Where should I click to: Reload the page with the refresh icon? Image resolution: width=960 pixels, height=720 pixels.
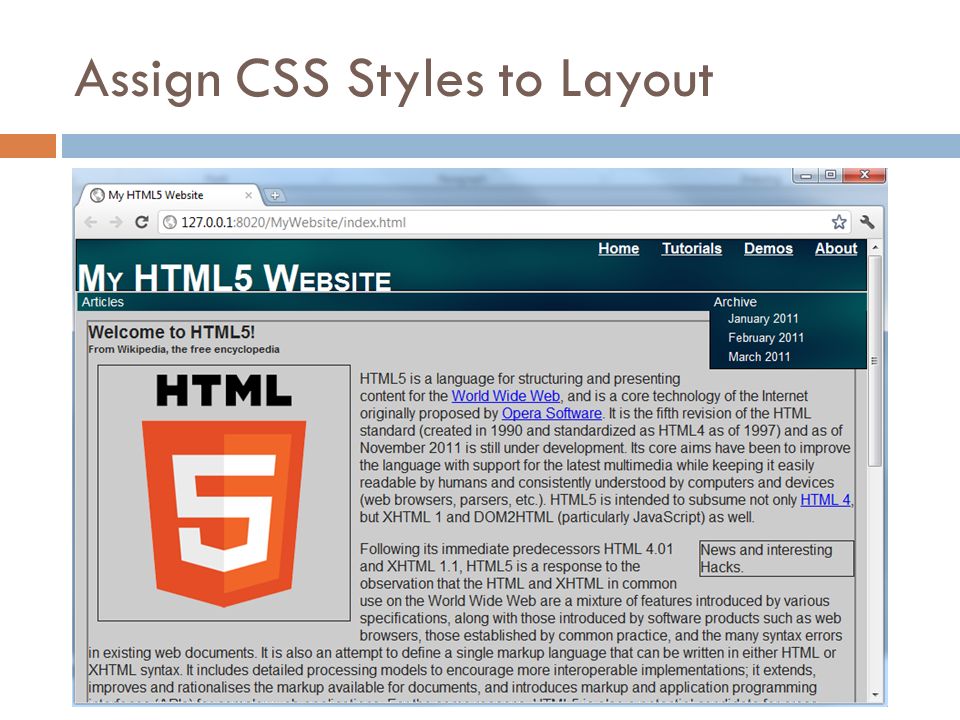tap(141, 222)
